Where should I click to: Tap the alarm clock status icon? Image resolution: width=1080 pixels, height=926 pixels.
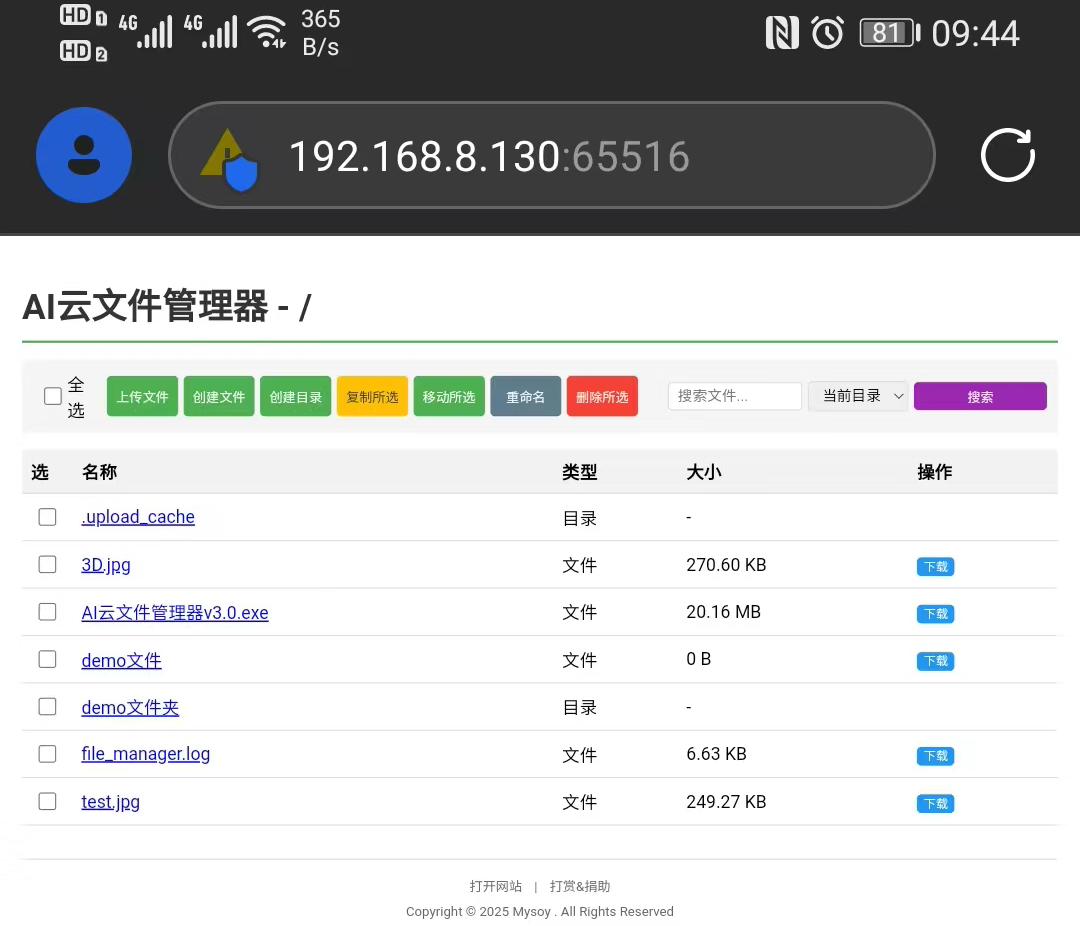(827, 33)
